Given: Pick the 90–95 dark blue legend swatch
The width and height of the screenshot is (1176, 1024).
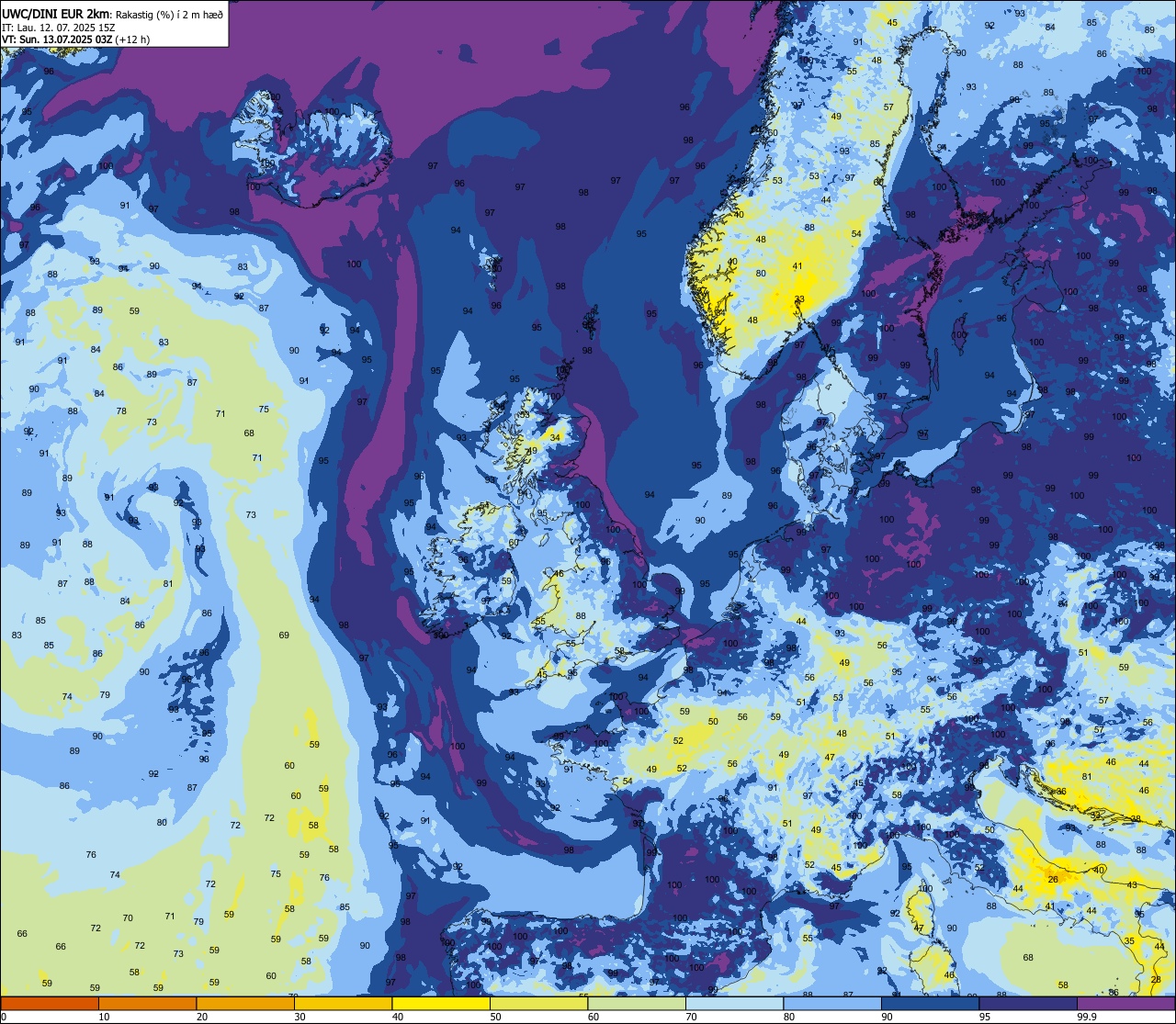Looking at the screenshot, I should click(x=930, y=1003).
